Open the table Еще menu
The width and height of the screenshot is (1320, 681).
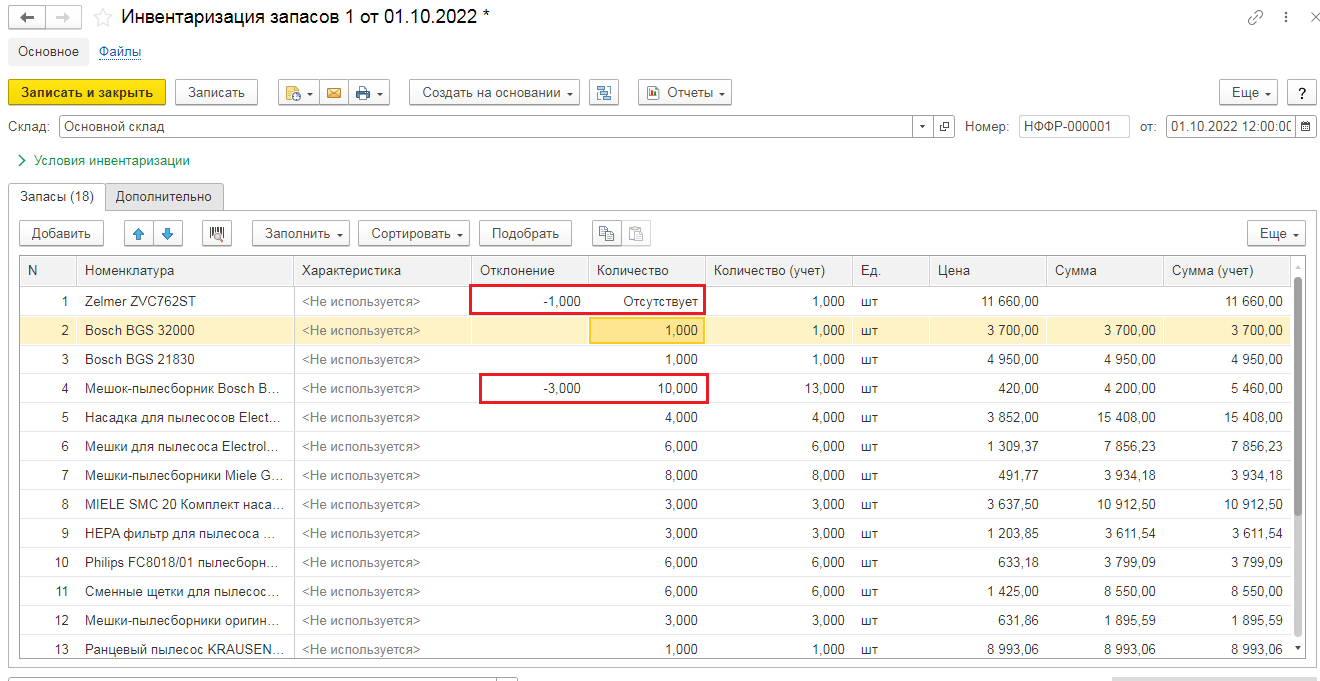tap(1276, 233)
